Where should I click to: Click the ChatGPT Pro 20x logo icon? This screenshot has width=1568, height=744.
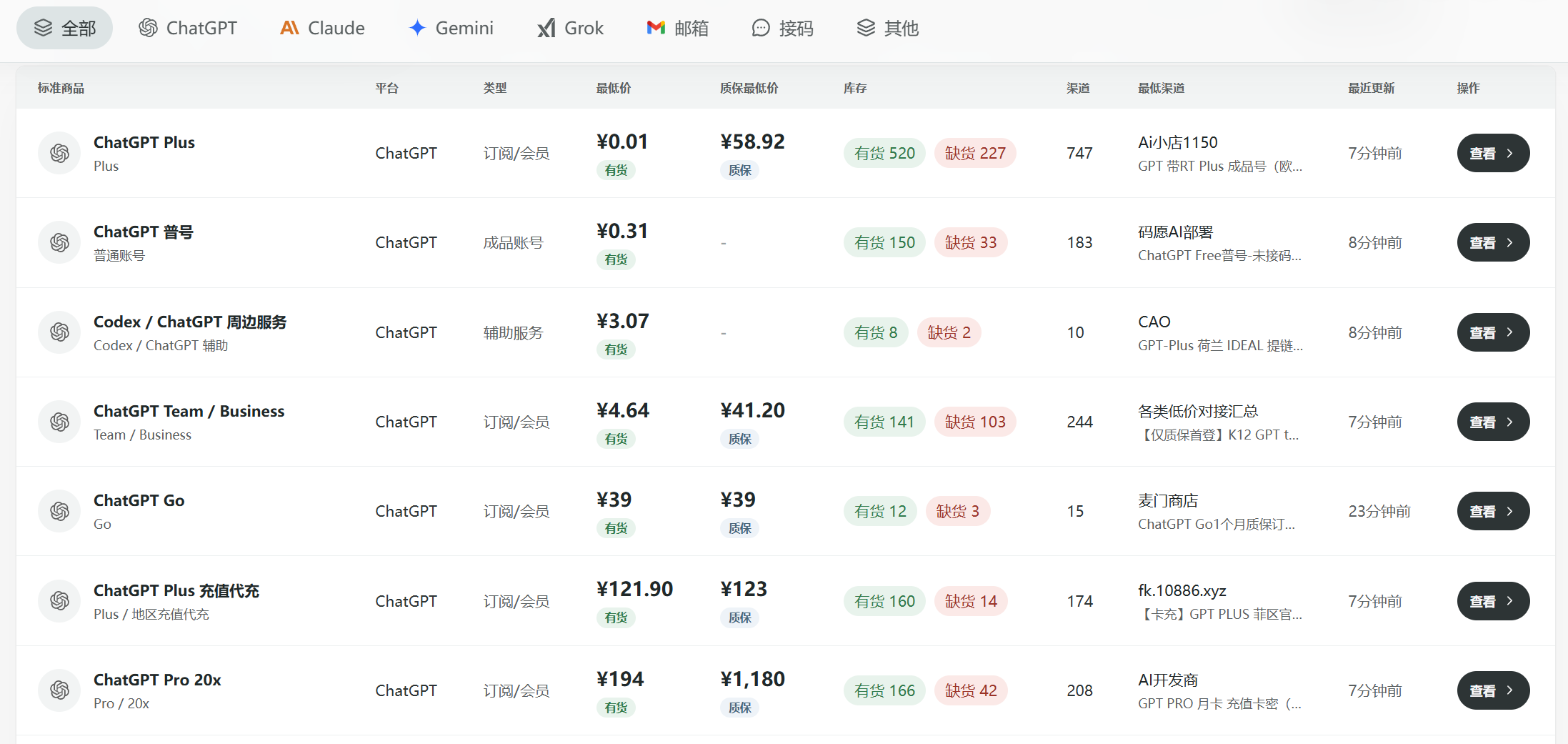click(59, 690)
